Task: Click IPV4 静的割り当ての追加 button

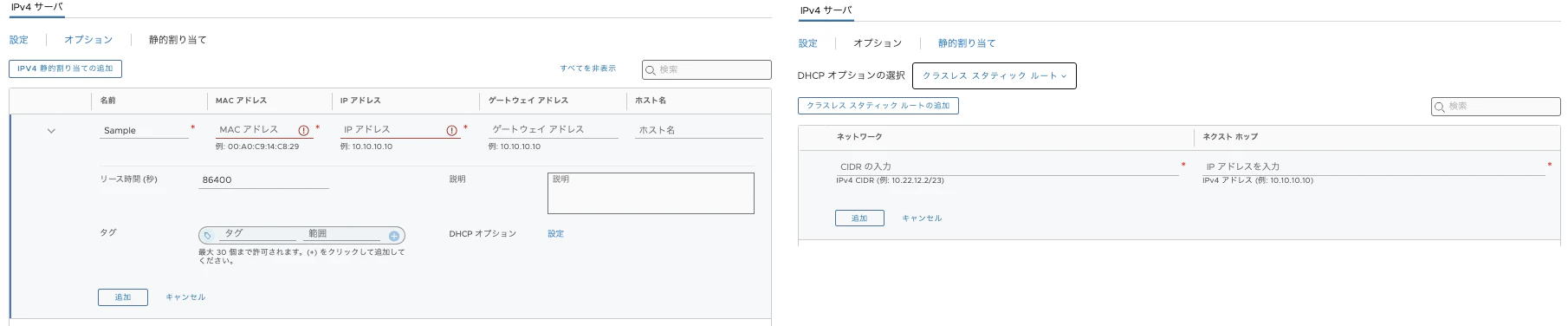Action: coord(65,68)
